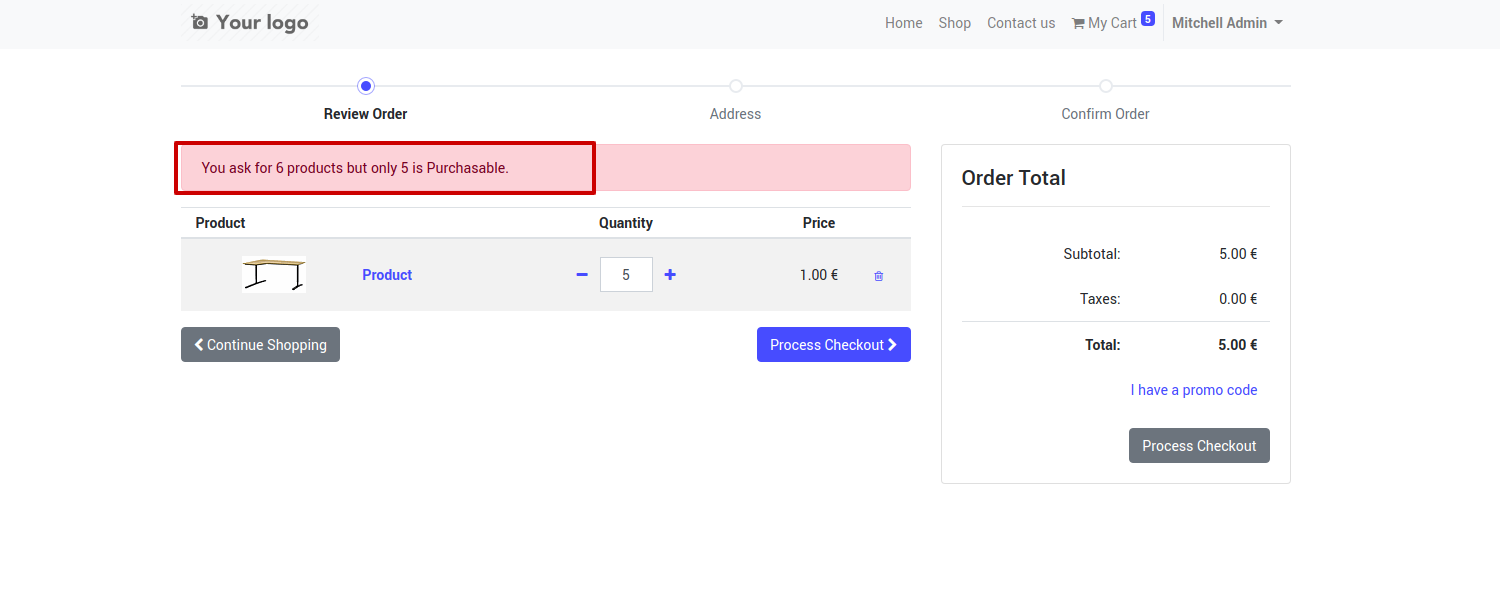Screen dimensions: 1500x600
Task: Select the Address step
Action: [736, 114]
